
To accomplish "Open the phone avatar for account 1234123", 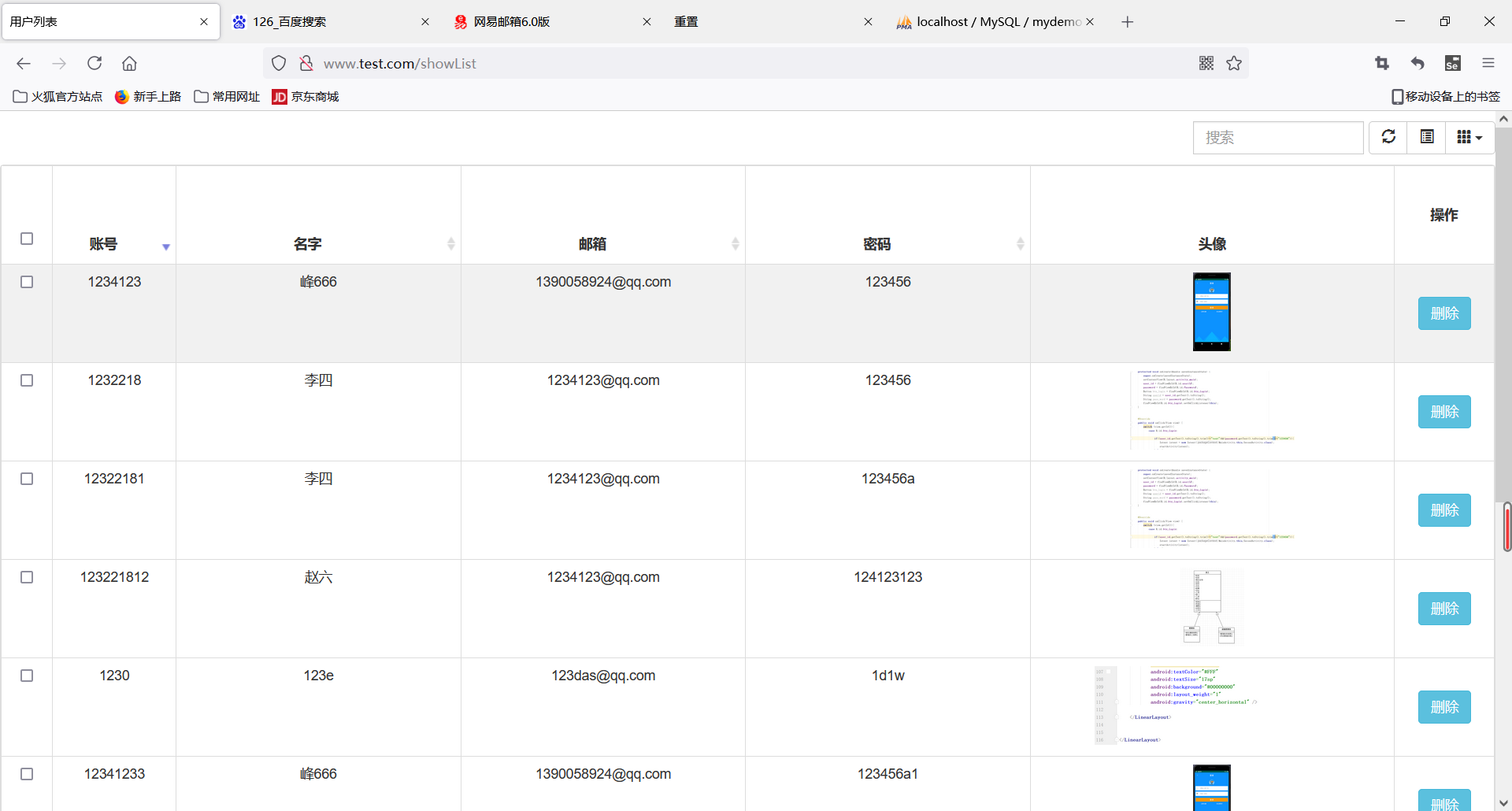I will 1211,312.
